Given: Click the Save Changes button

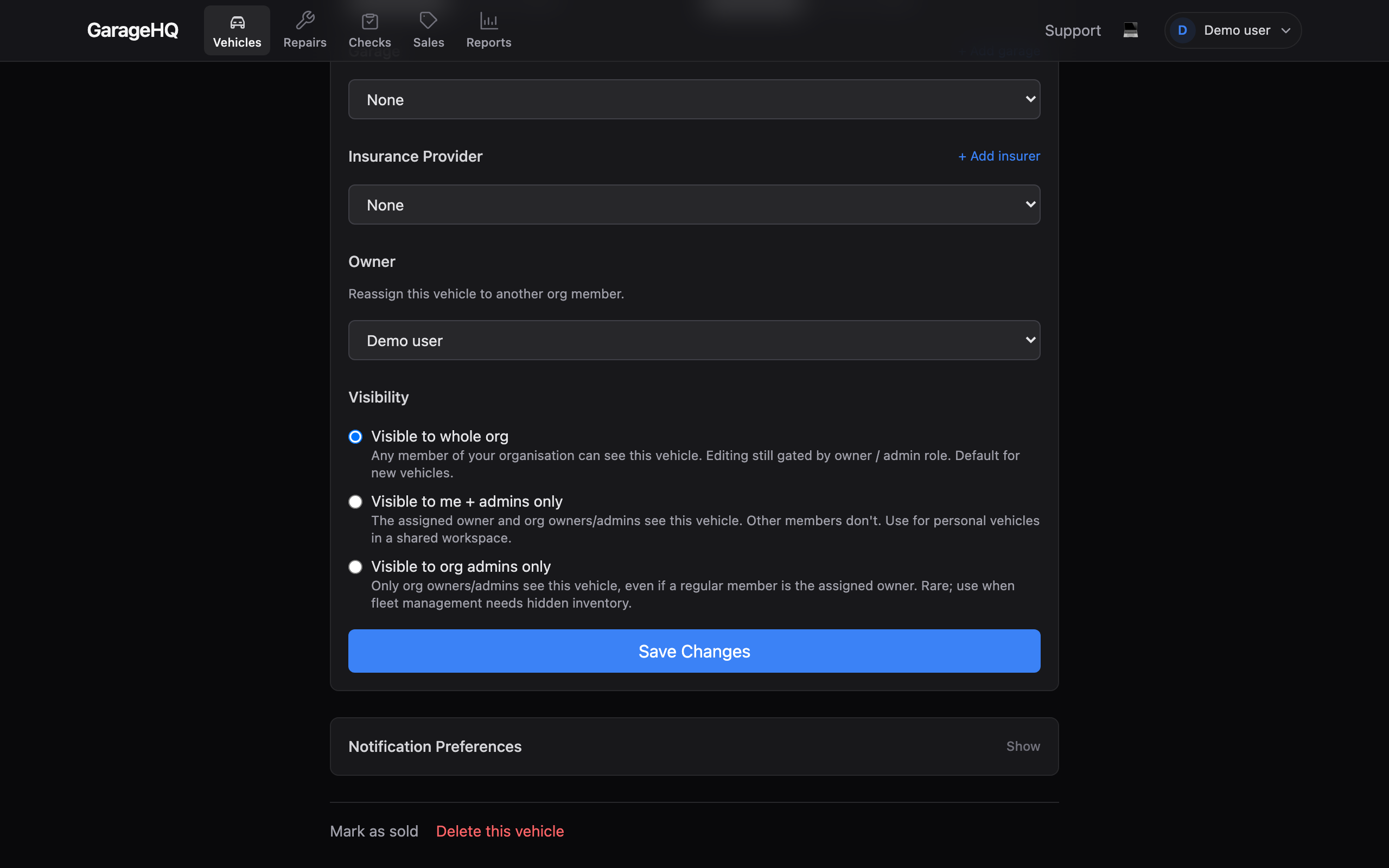Looking at the screenshot, I should pos(694,651).
